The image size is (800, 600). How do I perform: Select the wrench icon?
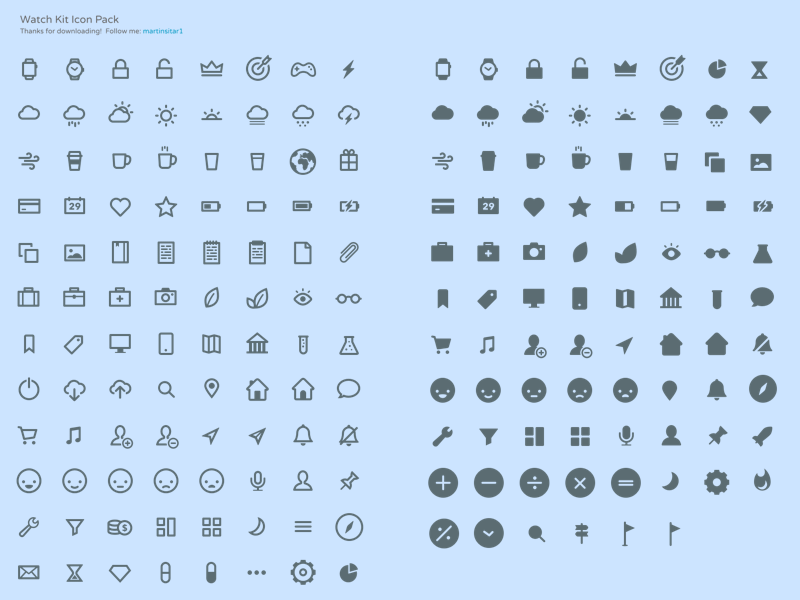click(28, 527)
